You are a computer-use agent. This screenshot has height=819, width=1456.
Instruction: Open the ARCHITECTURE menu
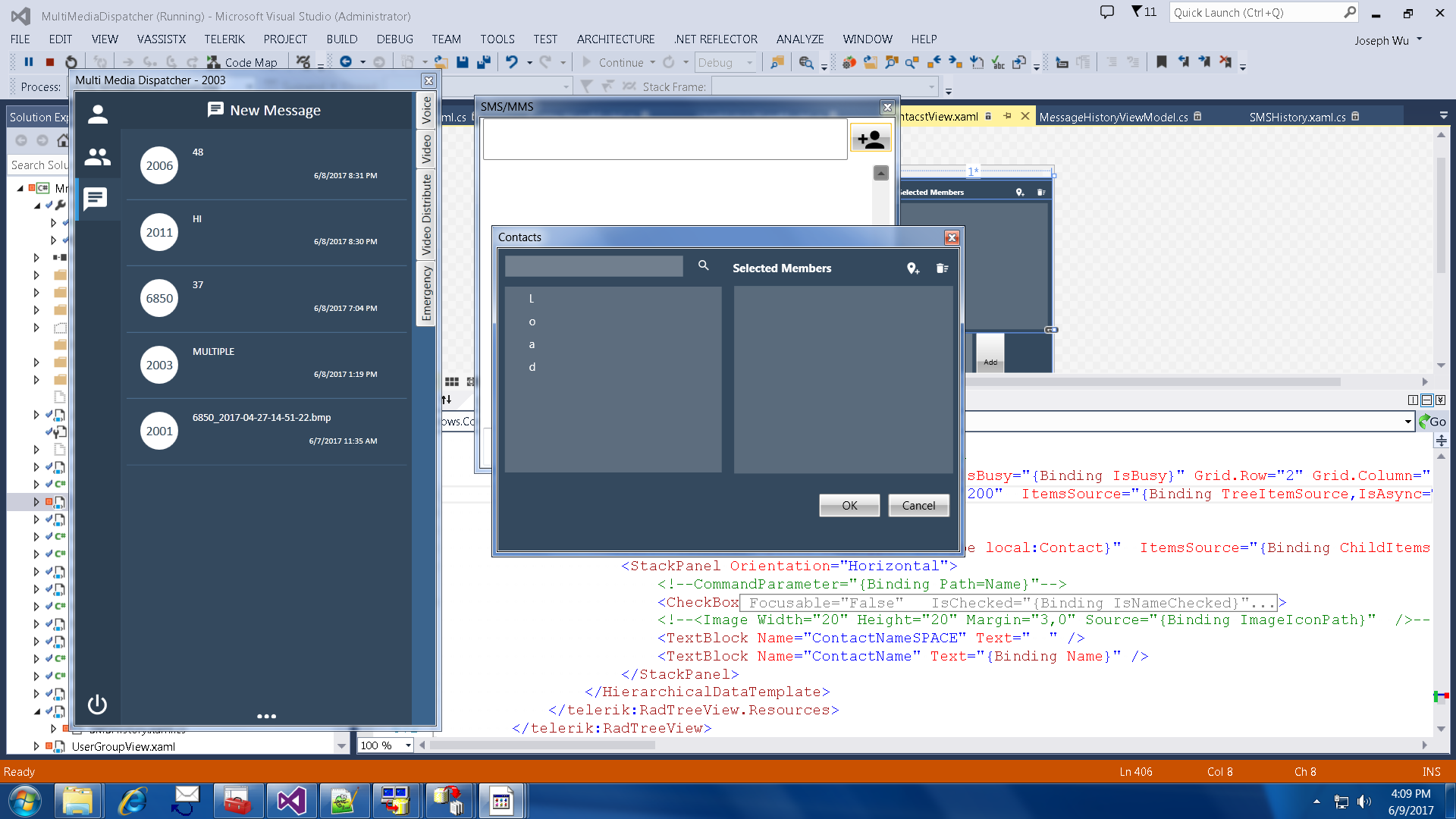pyautogui.click(x=615, y=39)
